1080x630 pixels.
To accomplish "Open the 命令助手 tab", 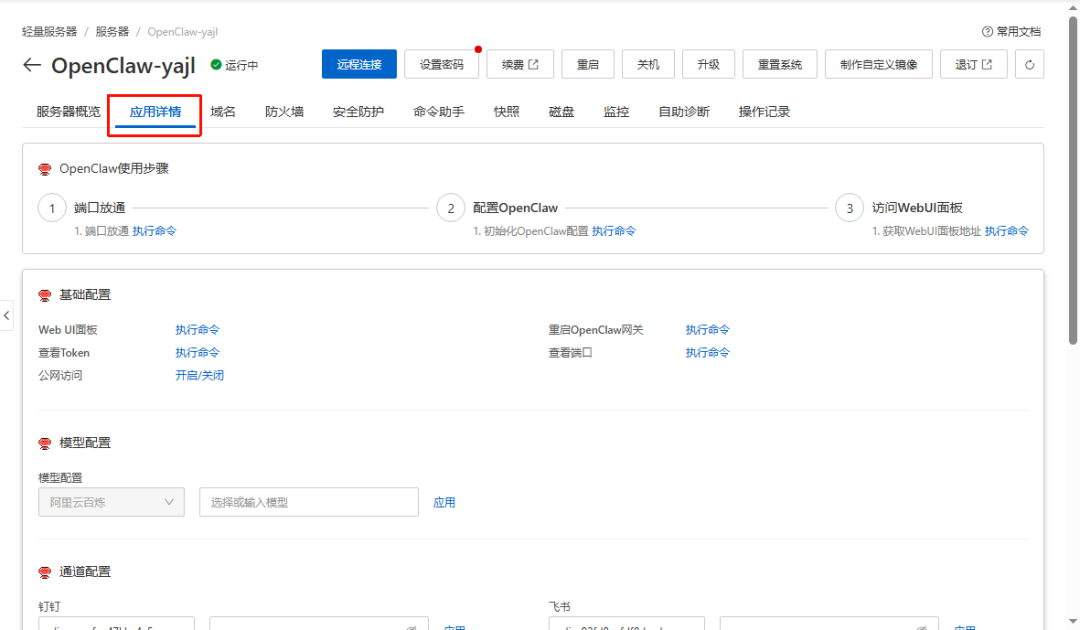I will pos(439,112).
